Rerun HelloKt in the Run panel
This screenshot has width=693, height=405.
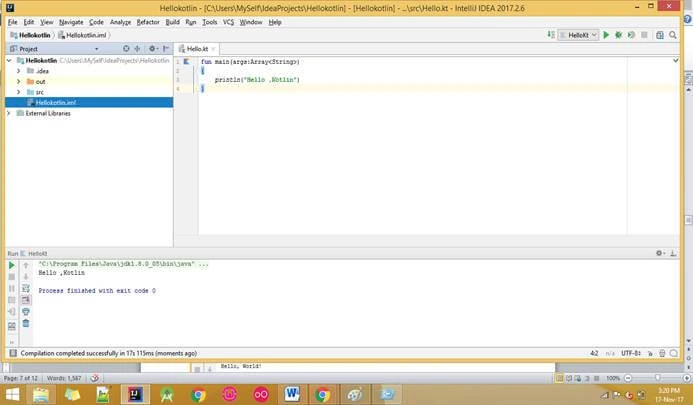pyautogui.click(x=12, y=265)
